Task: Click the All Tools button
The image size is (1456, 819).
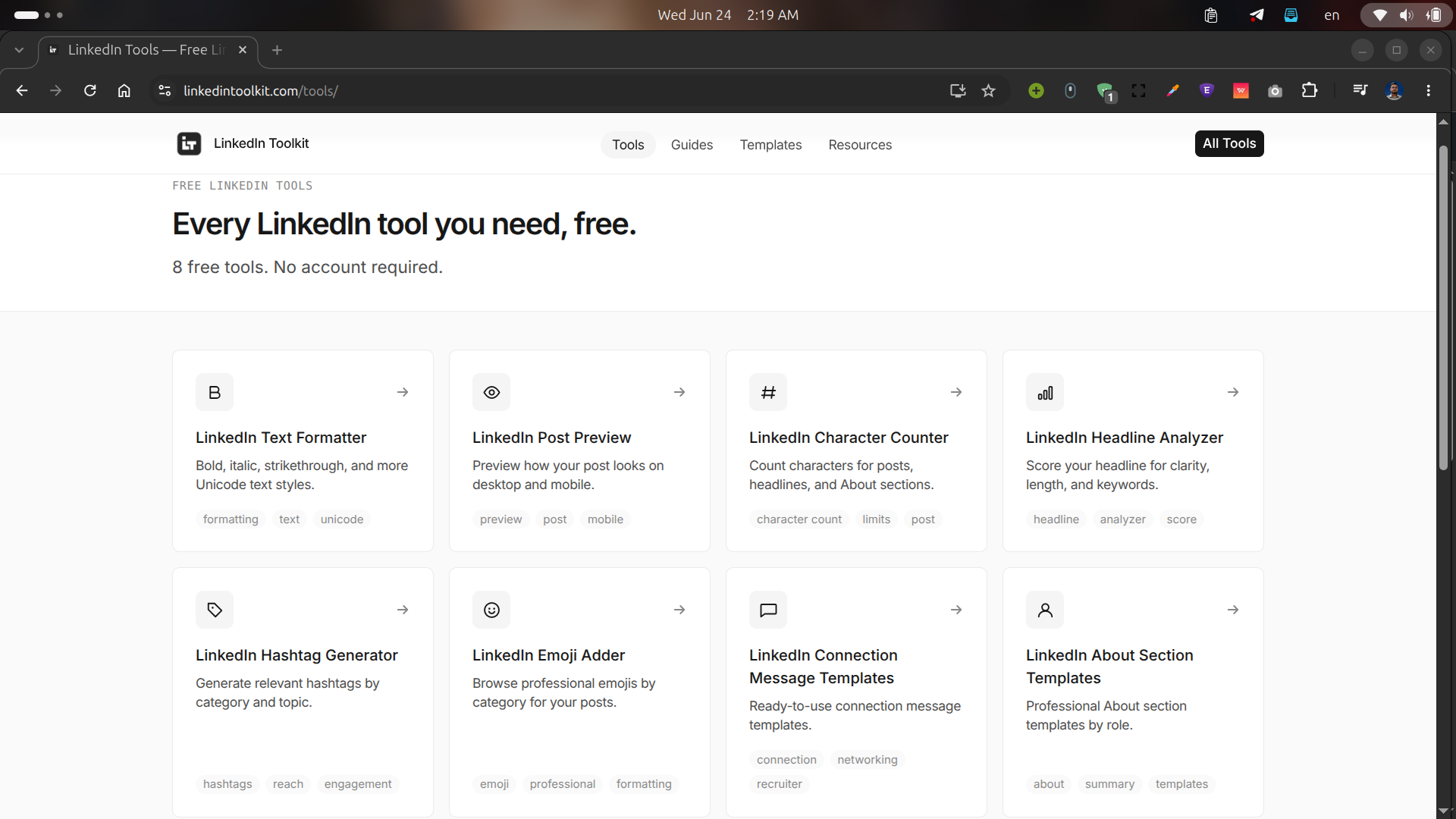Action: [1229, 143]
